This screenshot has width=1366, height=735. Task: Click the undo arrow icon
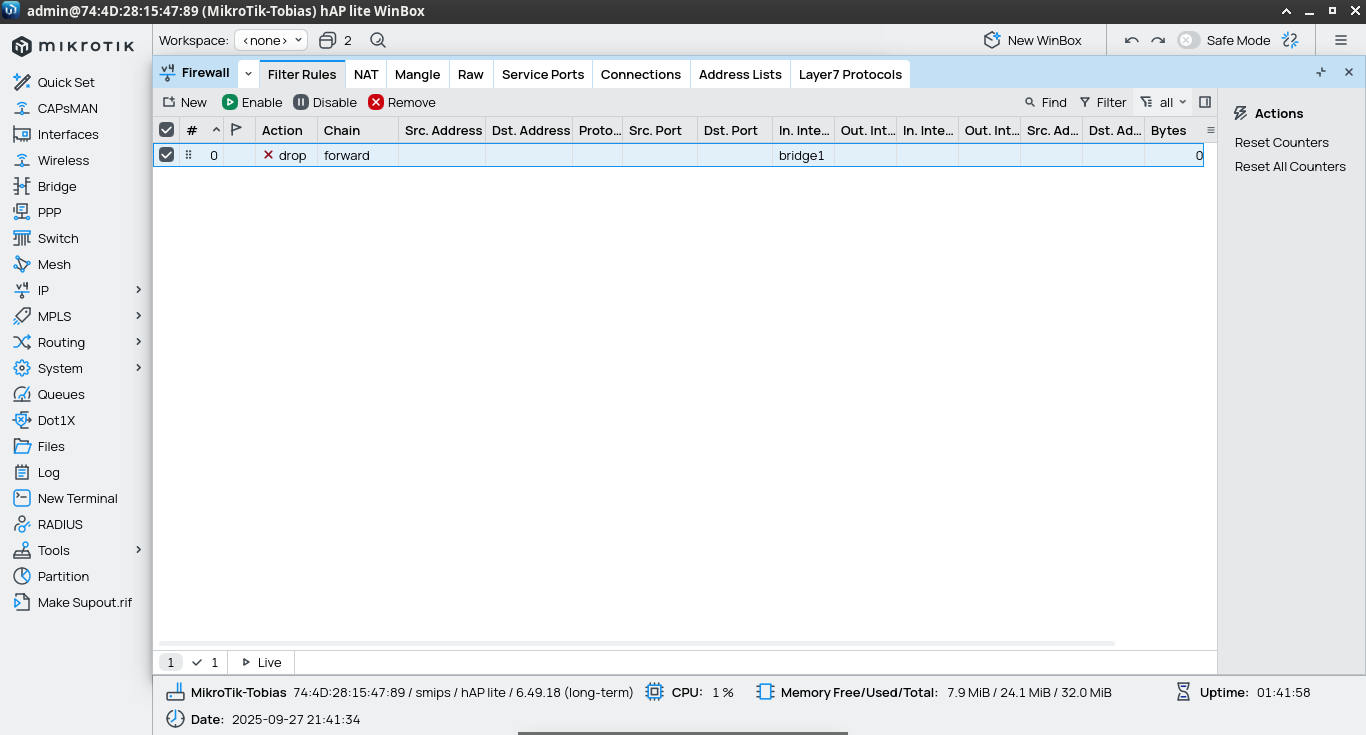(x=1132, y=41)
